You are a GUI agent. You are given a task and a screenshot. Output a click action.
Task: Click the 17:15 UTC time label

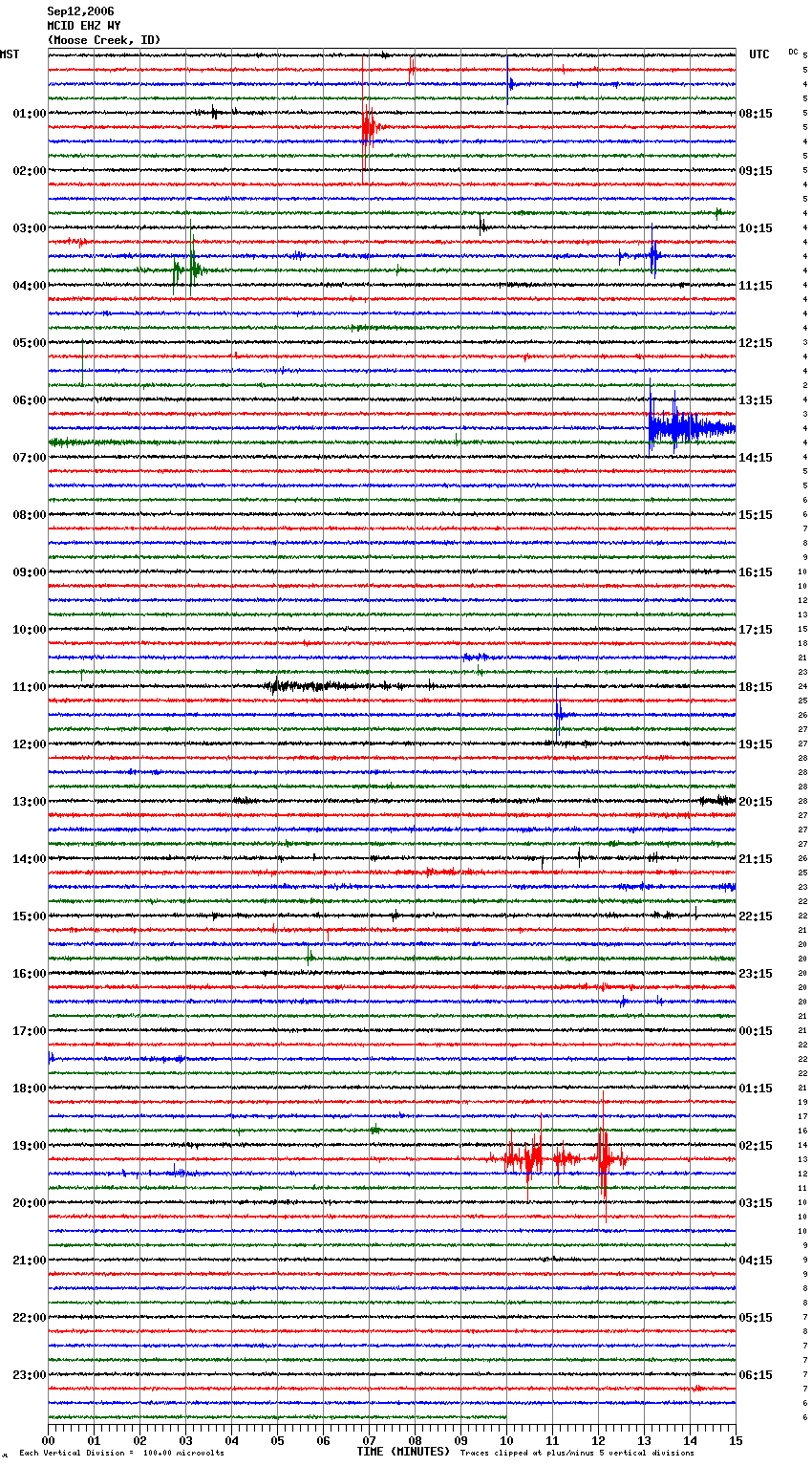point(756,630)
